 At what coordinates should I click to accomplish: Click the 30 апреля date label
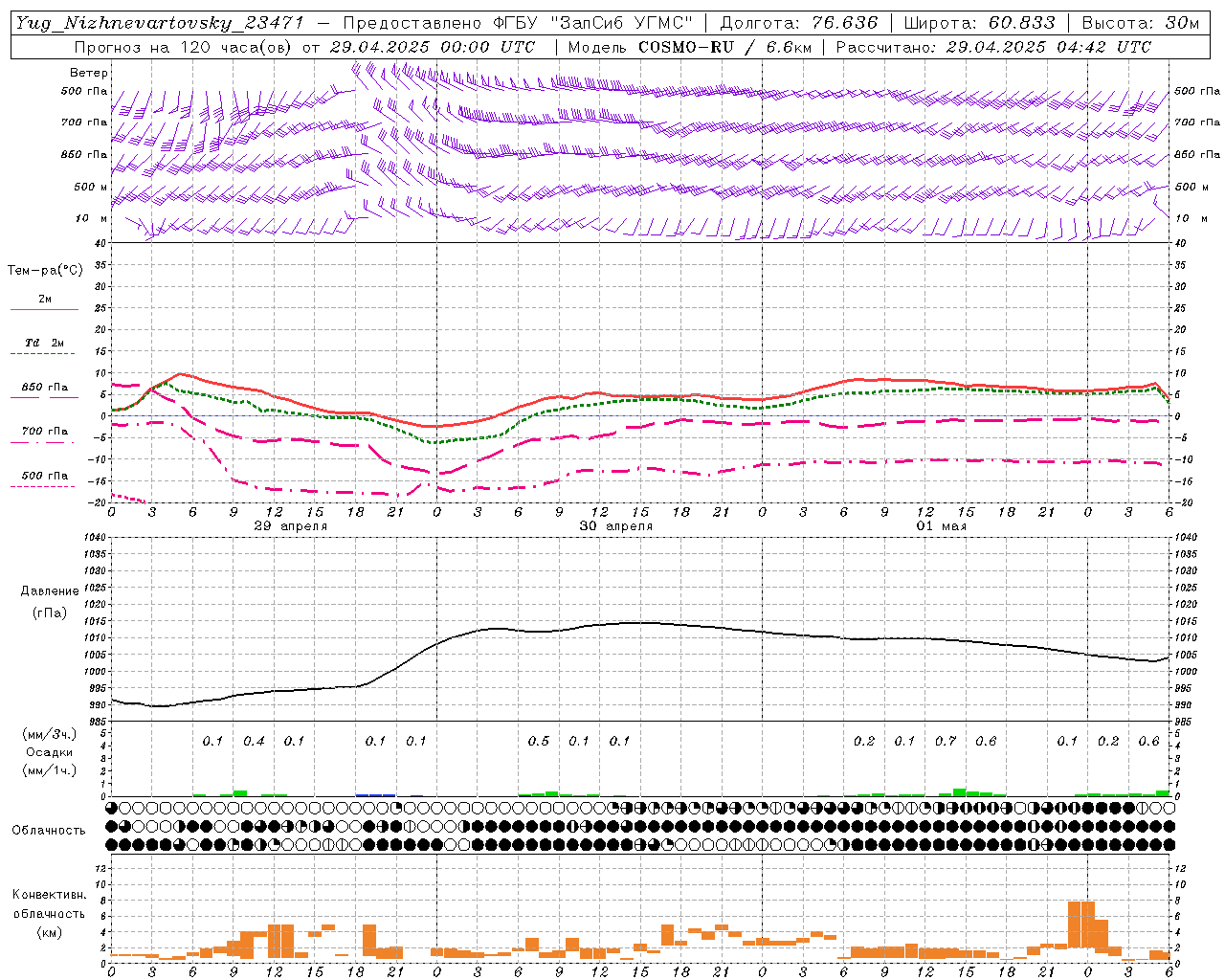(616, 526)
